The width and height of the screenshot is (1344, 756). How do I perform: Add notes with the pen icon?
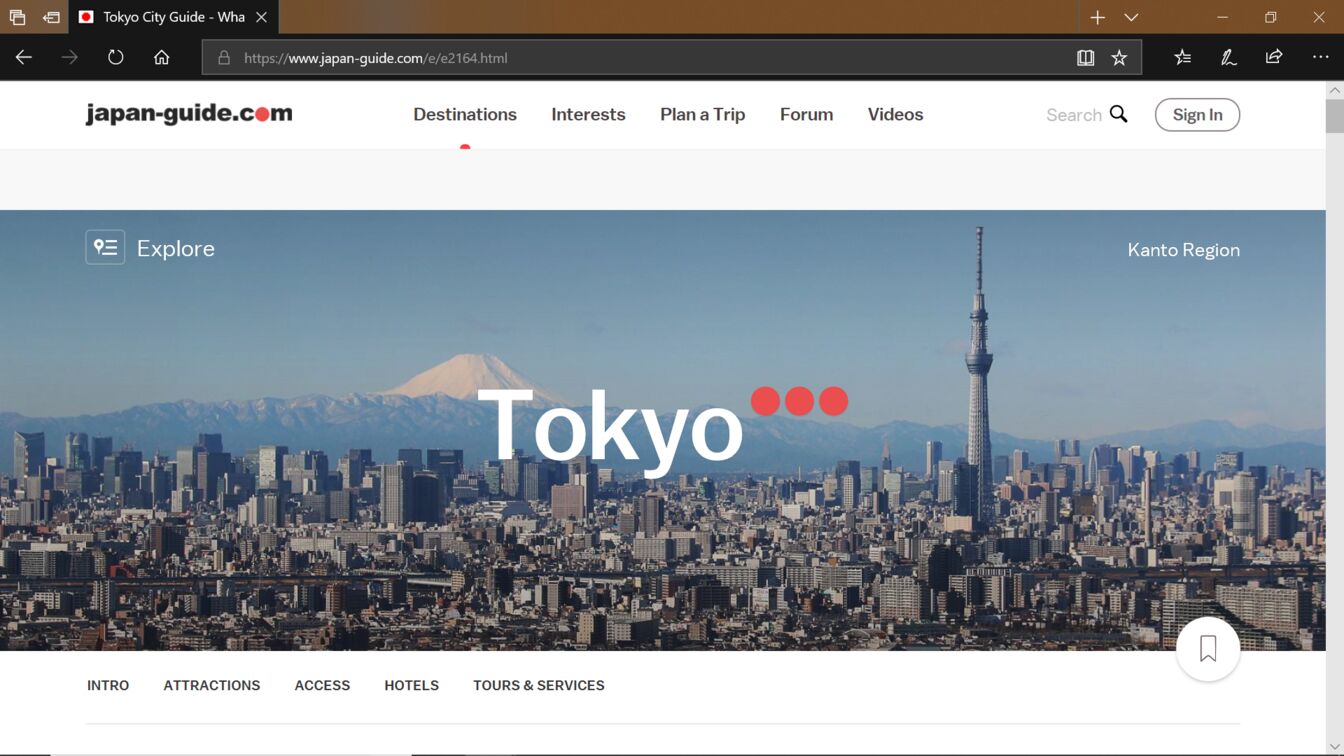[x=1229, y=58]
